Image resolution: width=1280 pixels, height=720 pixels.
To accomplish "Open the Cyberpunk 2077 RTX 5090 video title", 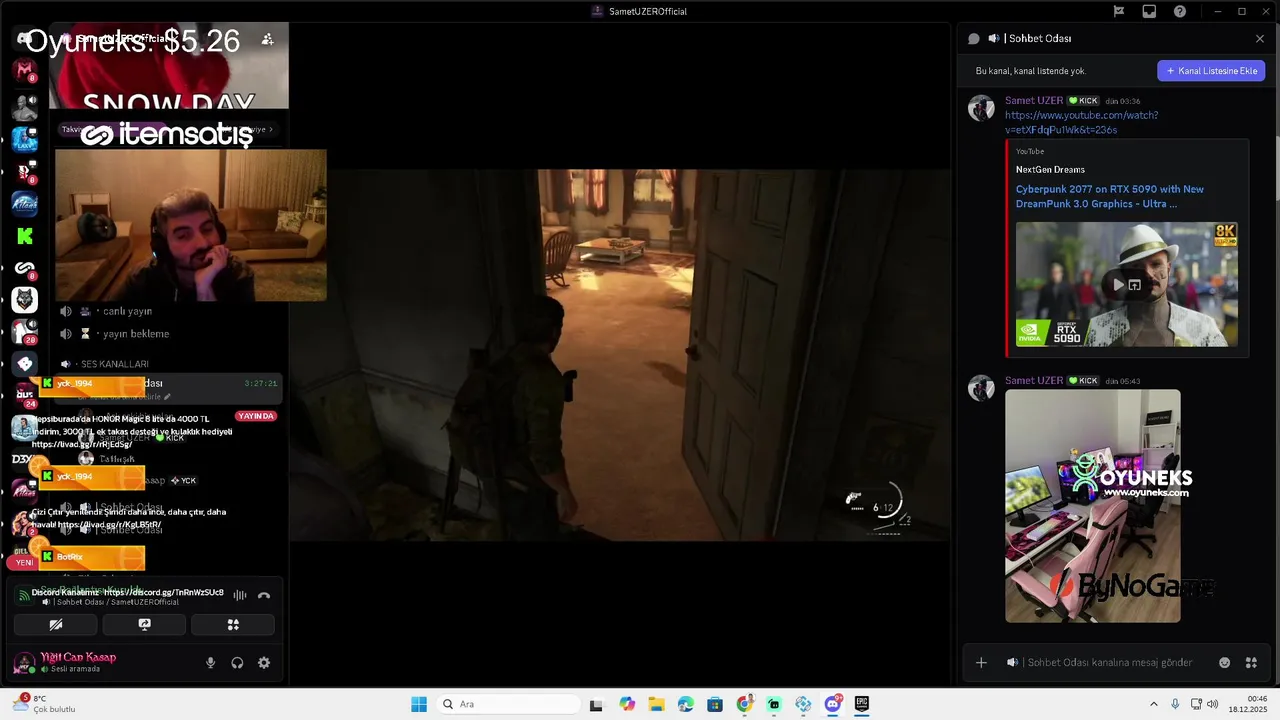I will 1110,196.
